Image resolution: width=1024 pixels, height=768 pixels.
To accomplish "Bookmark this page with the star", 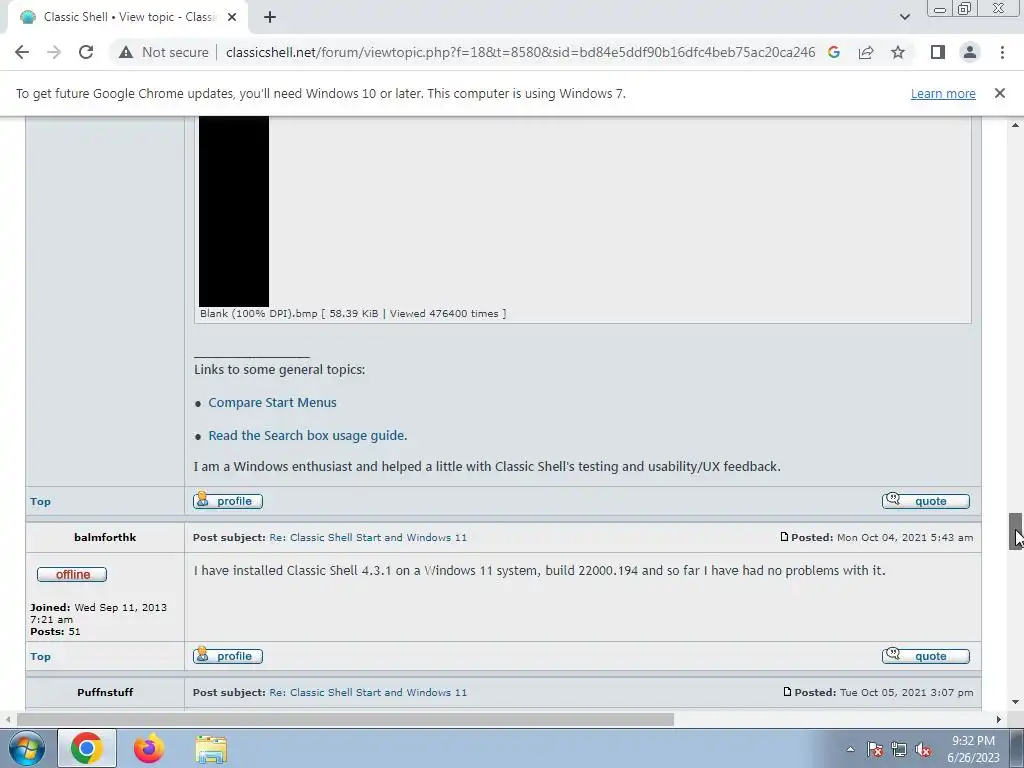I will point(898,52).
